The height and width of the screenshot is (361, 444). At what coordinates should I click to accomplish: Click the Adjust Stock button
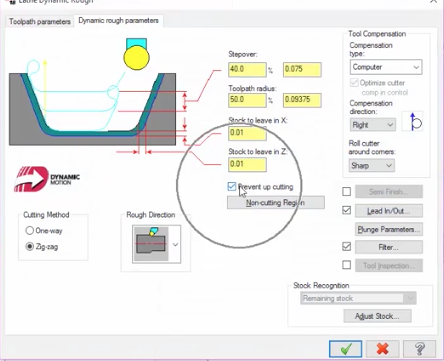(377, 316)
